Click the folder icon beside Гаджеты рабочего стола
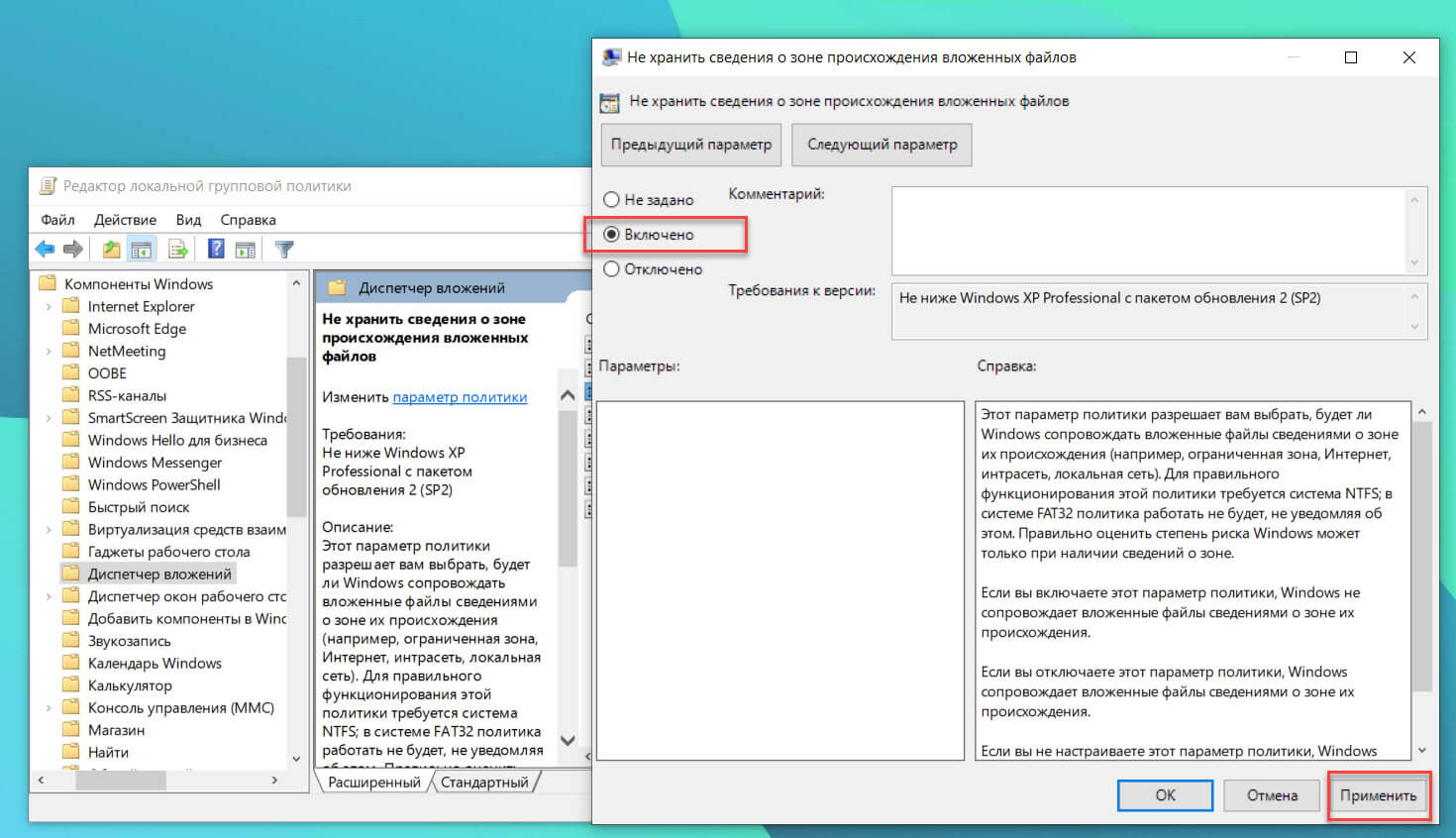Viewport: 1456px width, 838px height. pyautogui.click(x=70, y=551)
